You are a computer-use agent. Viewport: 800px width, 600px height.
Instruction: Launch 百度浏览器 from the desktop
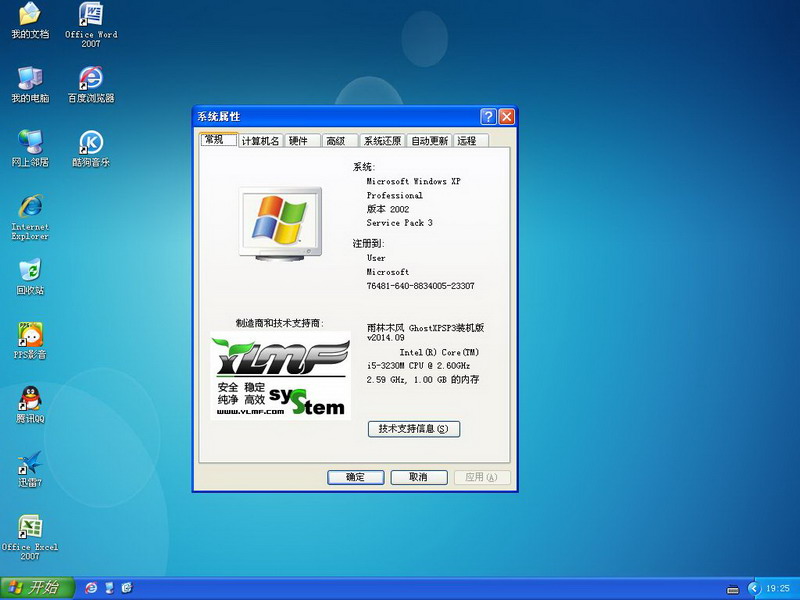point(91,84)
